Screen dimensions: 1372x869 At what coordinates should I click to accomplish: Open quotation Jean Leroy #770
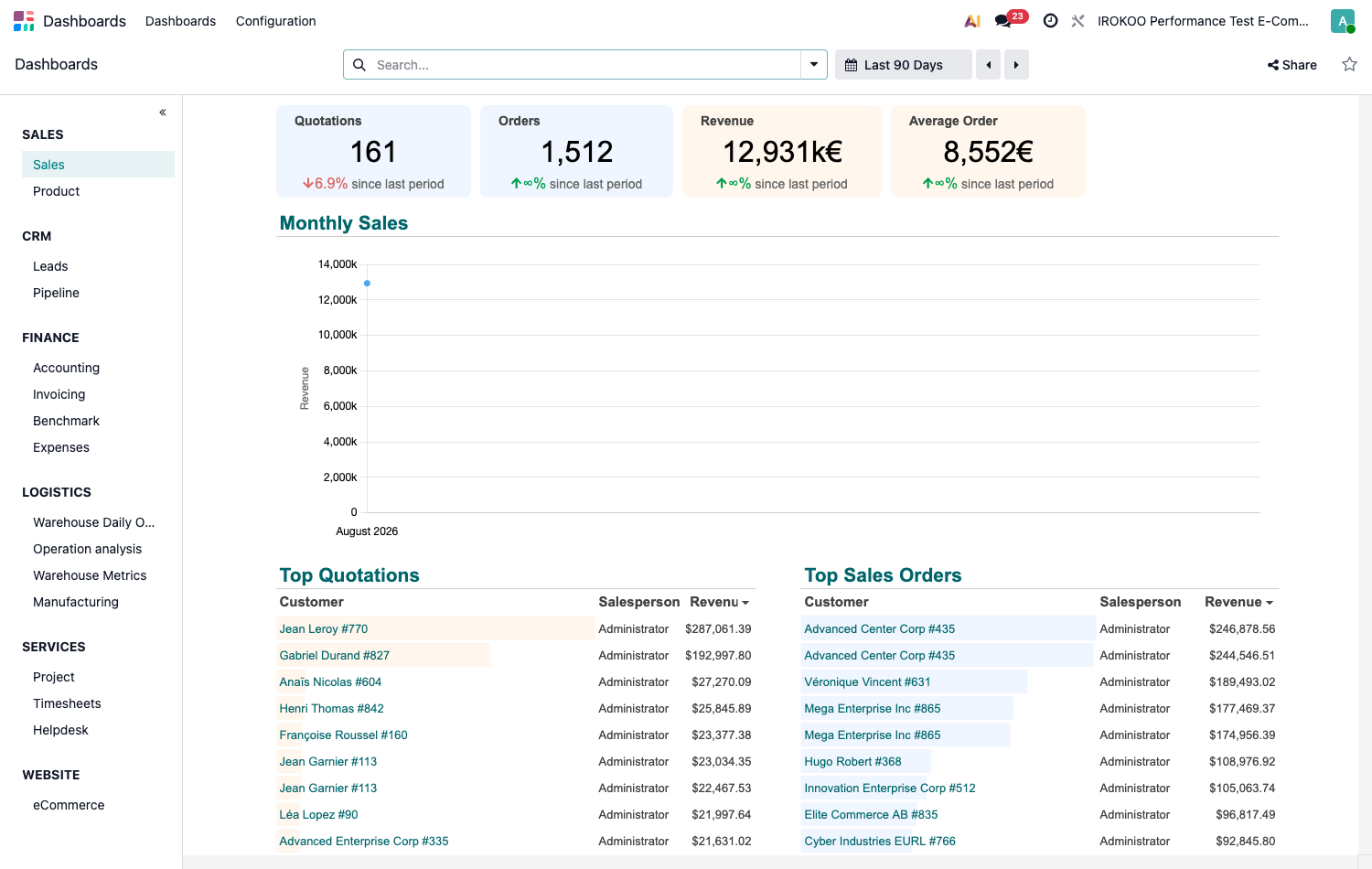pos(324,628)
